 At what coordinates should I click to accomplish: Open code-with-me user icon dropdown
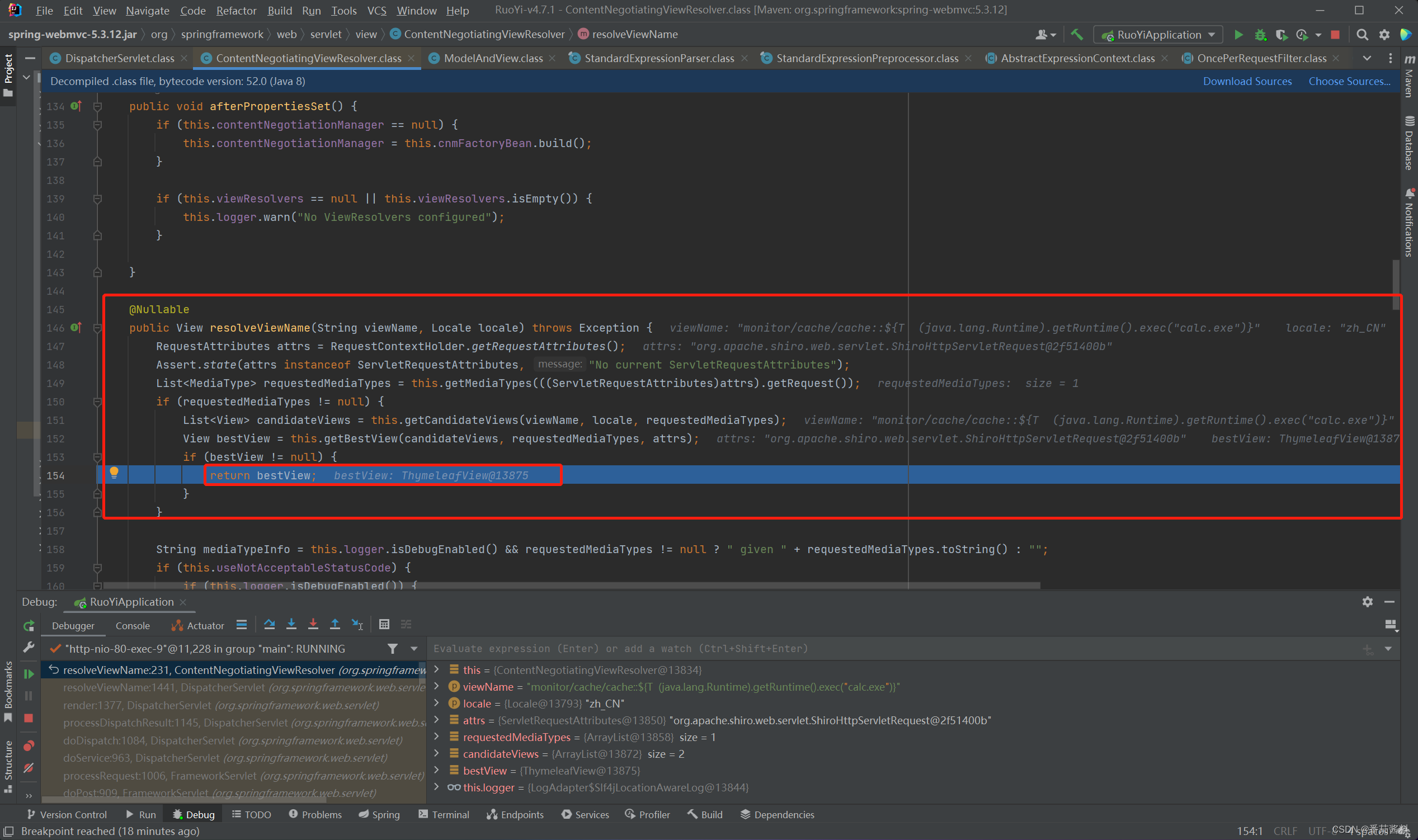click(1045, 35)
